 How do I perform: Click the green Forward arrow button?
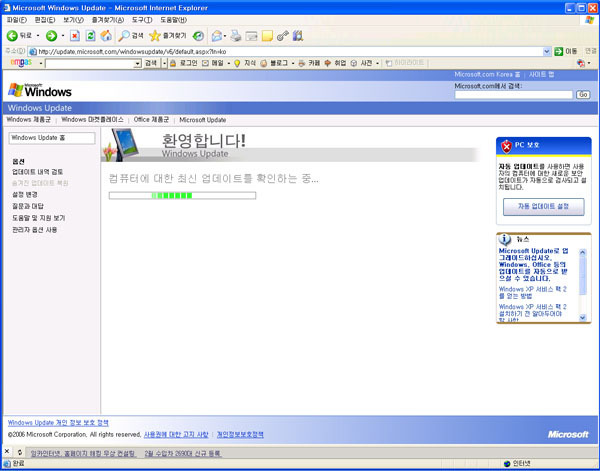(x=51, y=36)
